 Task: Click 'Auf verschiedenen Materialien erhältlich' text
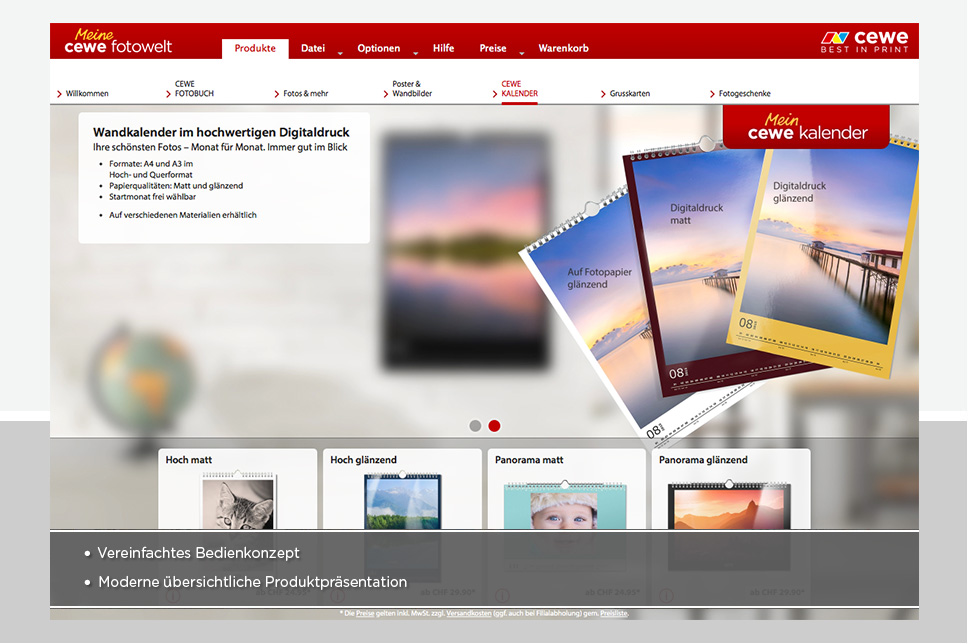point(183,215)
